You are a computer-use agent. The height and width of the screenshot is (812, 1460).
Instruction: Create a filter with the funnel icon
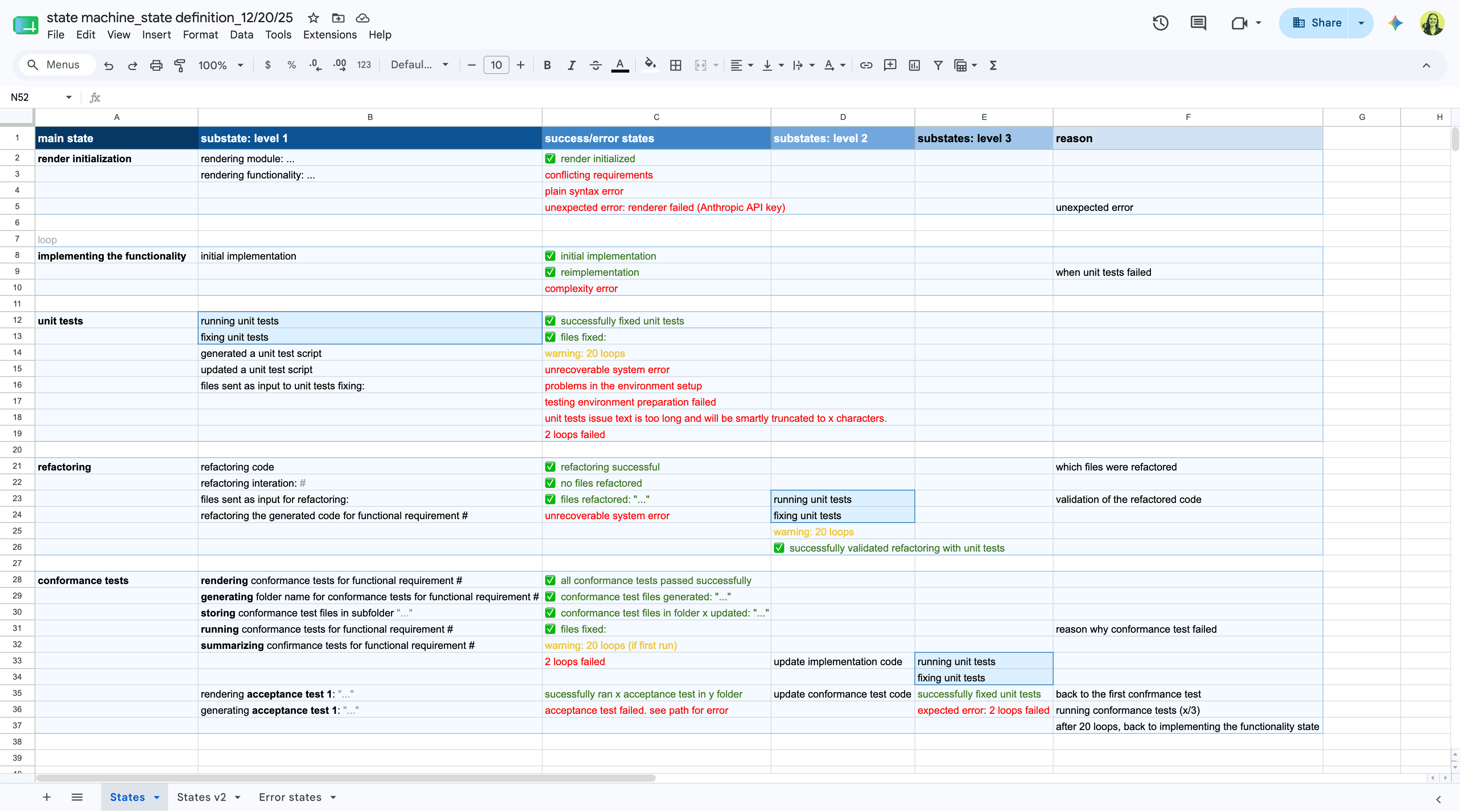[938, 65]
